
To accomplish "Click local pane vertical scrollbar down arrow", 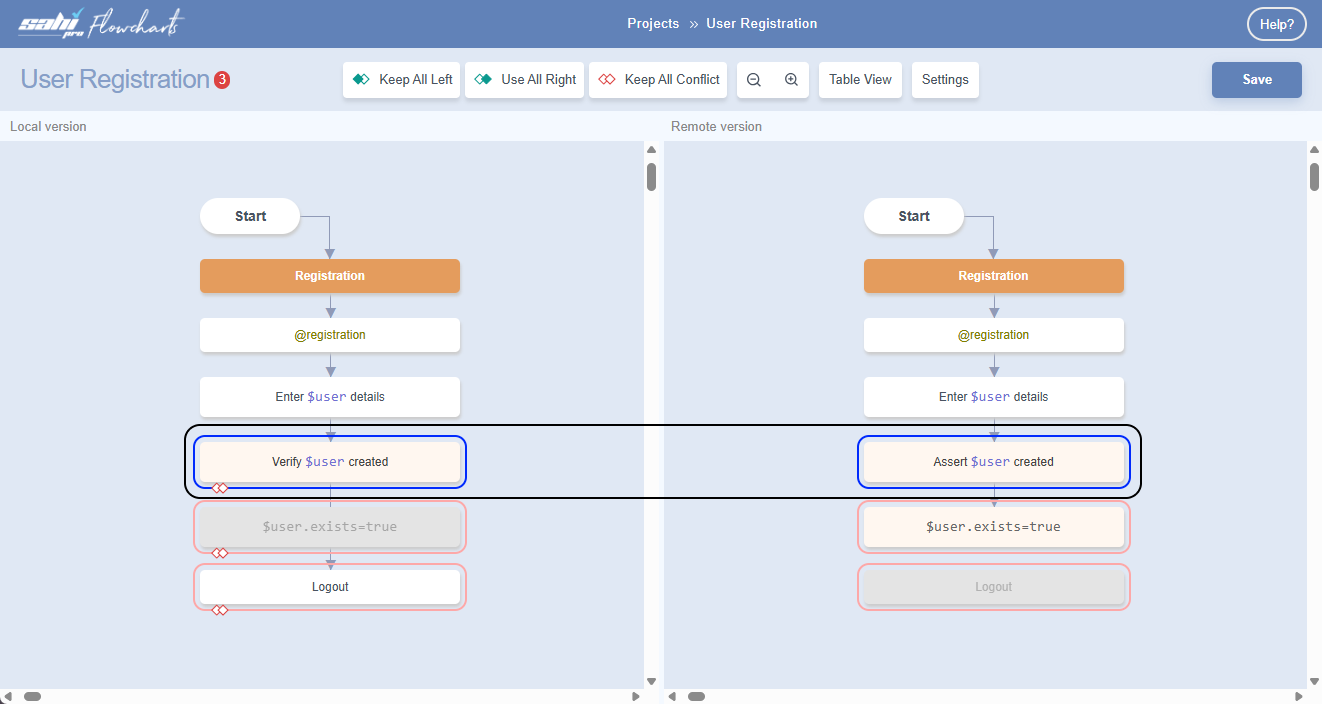I will click(x=651, y=681).
